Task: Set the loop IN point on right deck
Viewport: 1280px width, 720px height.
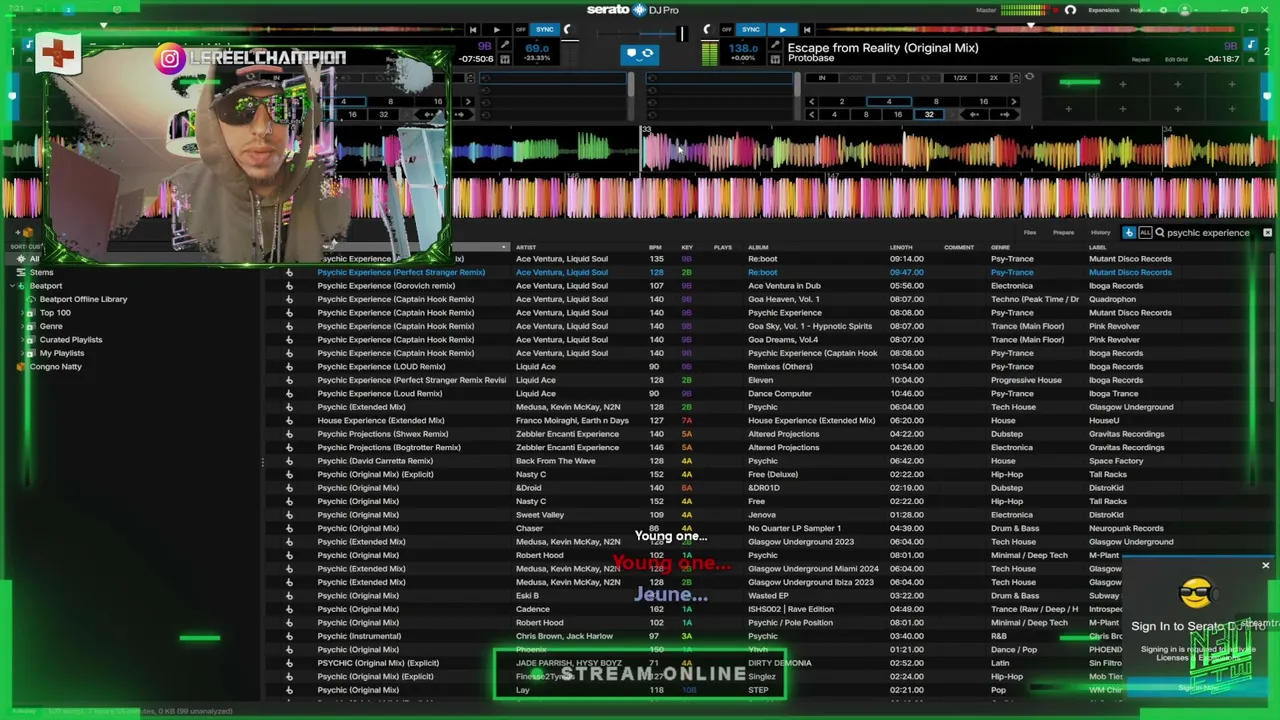Action: (x=822, y=78)
